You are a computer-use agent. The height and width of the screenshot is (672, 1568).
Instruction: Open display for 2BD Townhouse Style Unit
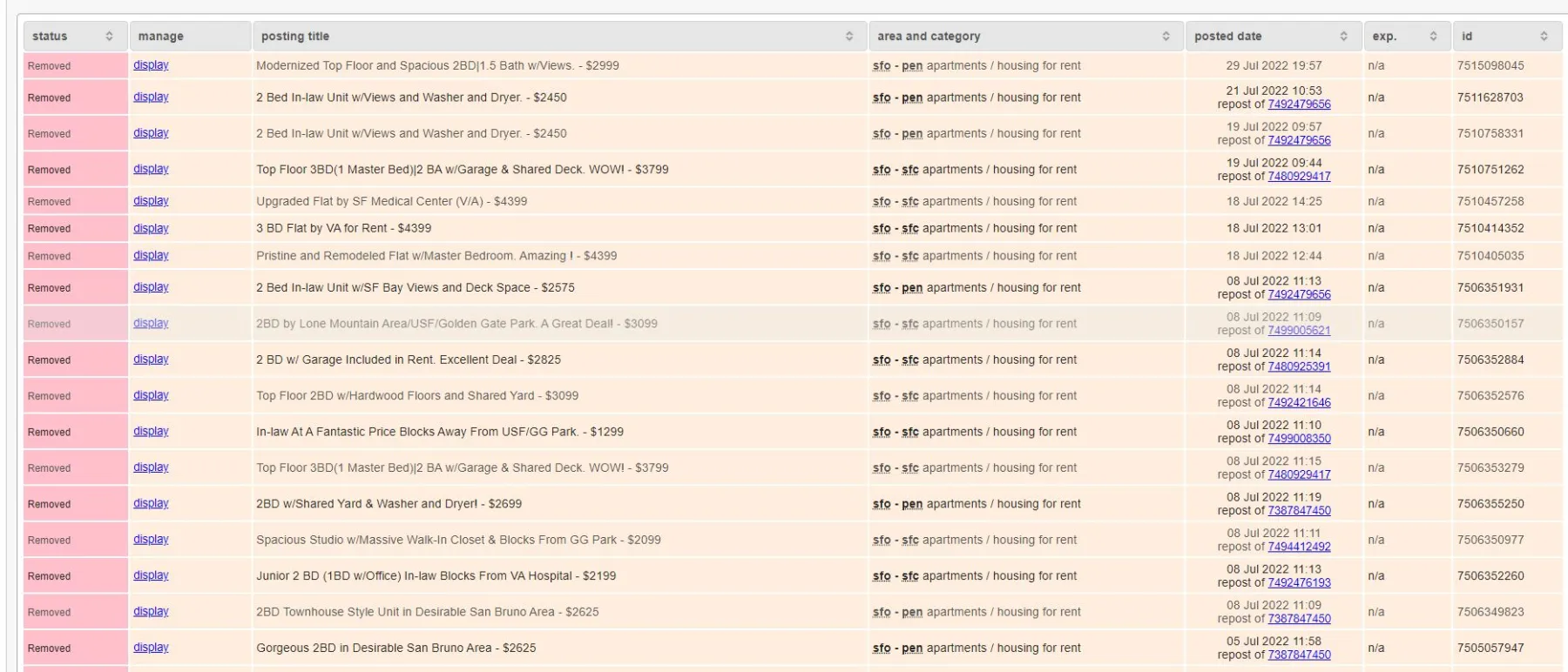pyautogui.click(x=151, y=612)
